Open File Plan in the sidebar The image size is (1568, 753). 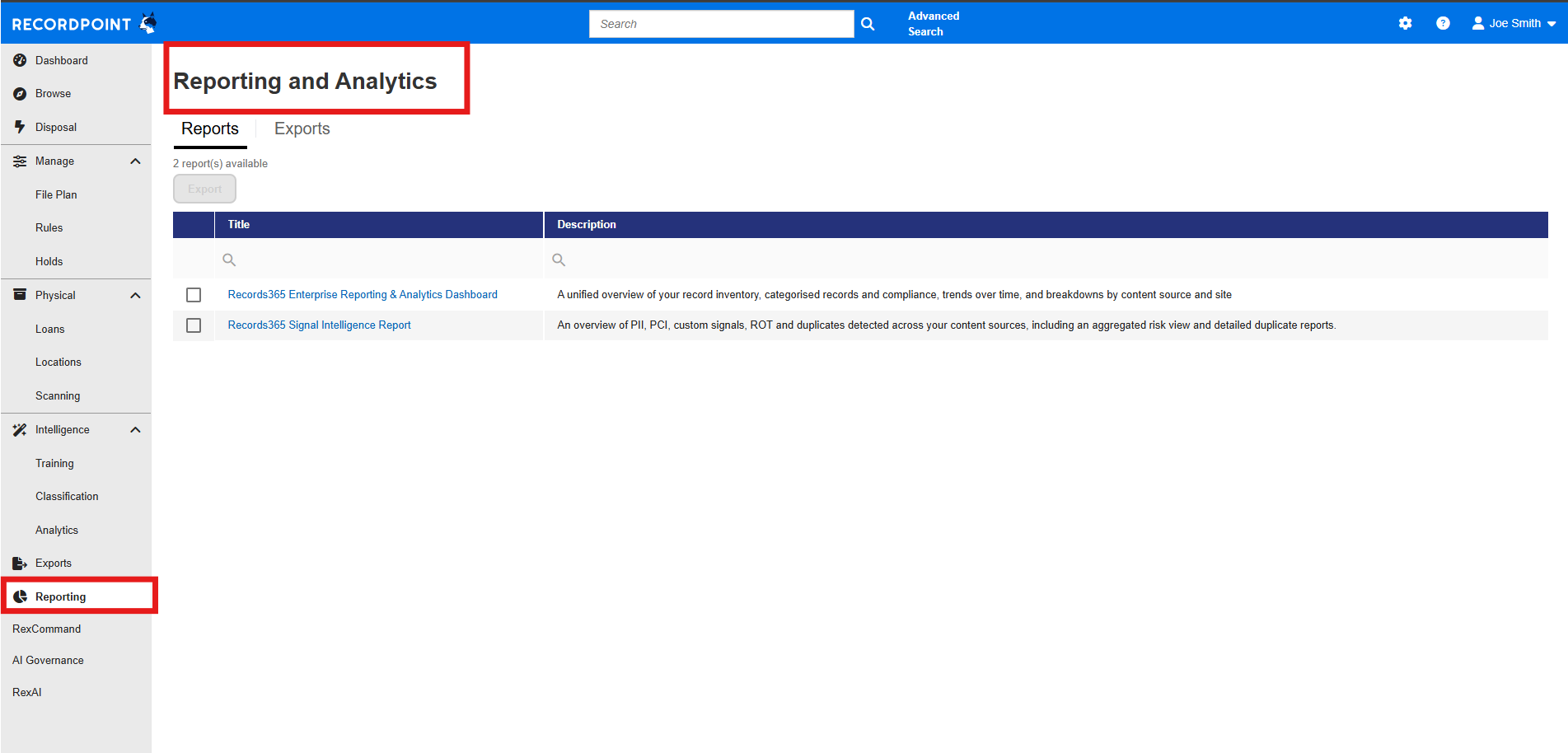coord(56,195)
